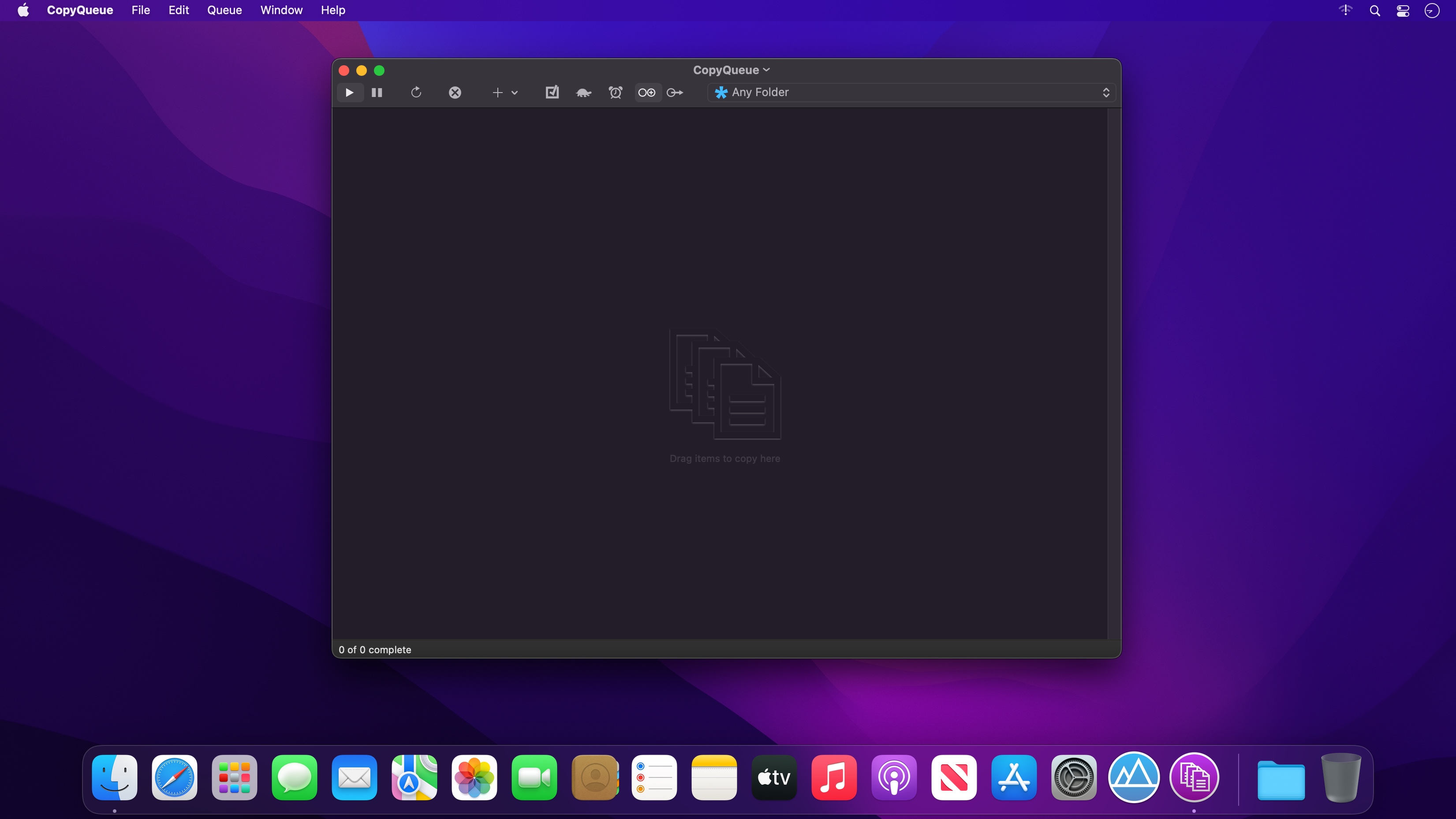The image size is (1456, 819).
Task: Open the Apple menu
Action: pos(23,10)
